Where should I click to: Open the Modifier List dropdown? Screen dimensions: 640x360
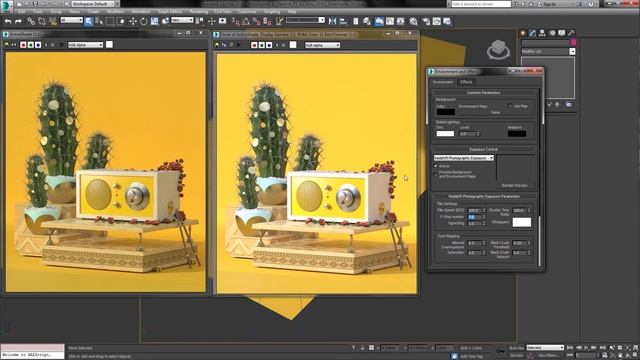click(548, 51)
